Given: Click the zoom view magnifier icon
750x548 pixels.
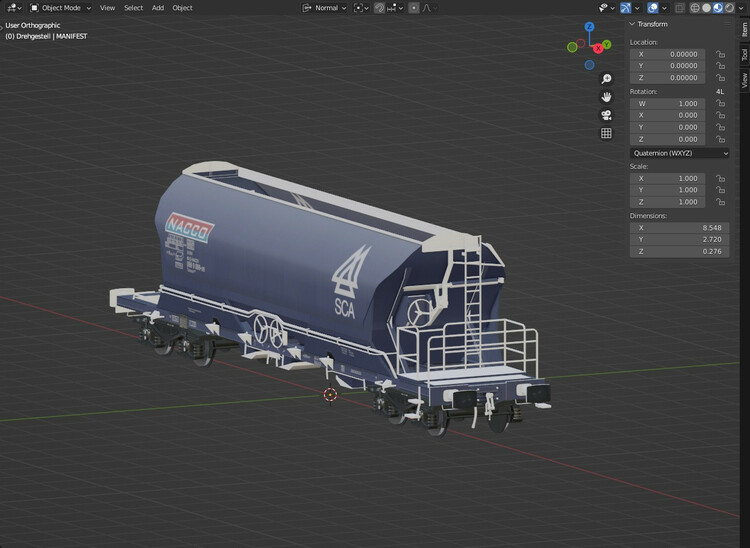Looking at the screenshot, I should [x=606, y=79].
